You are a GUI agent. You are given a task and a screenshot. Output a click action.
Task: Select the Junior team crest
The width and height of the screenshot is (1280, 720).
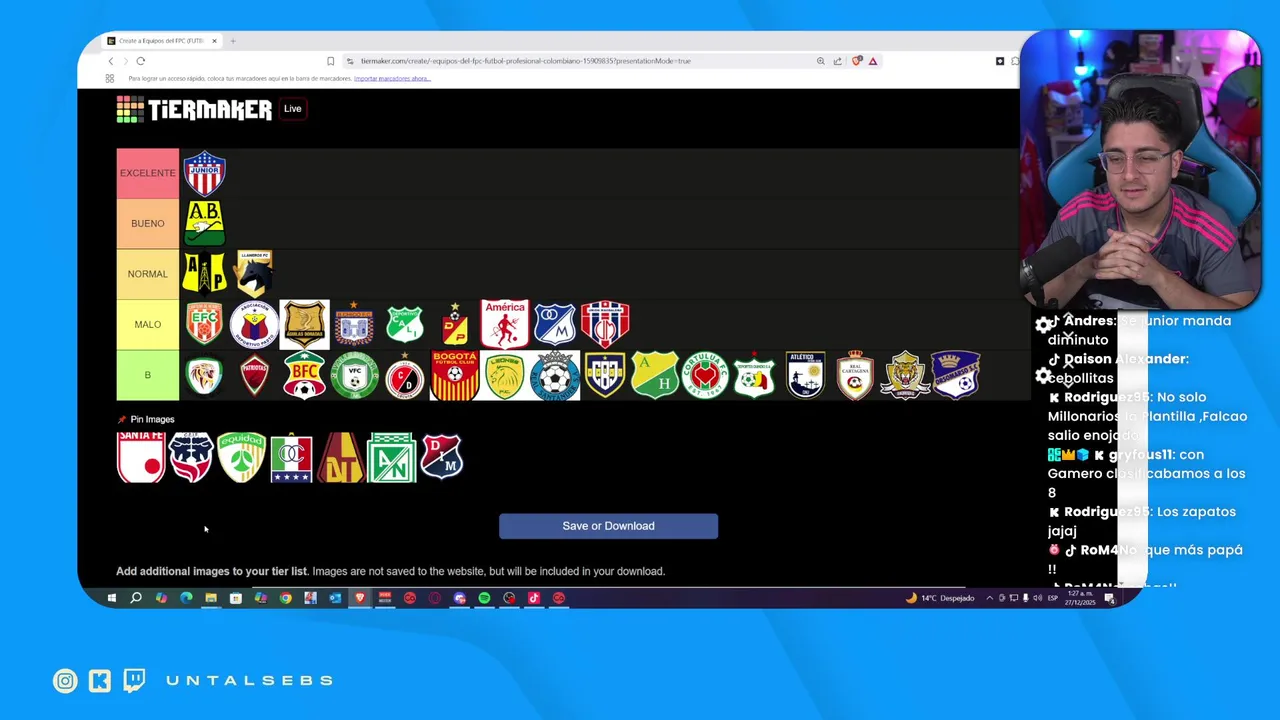[204, 173]
